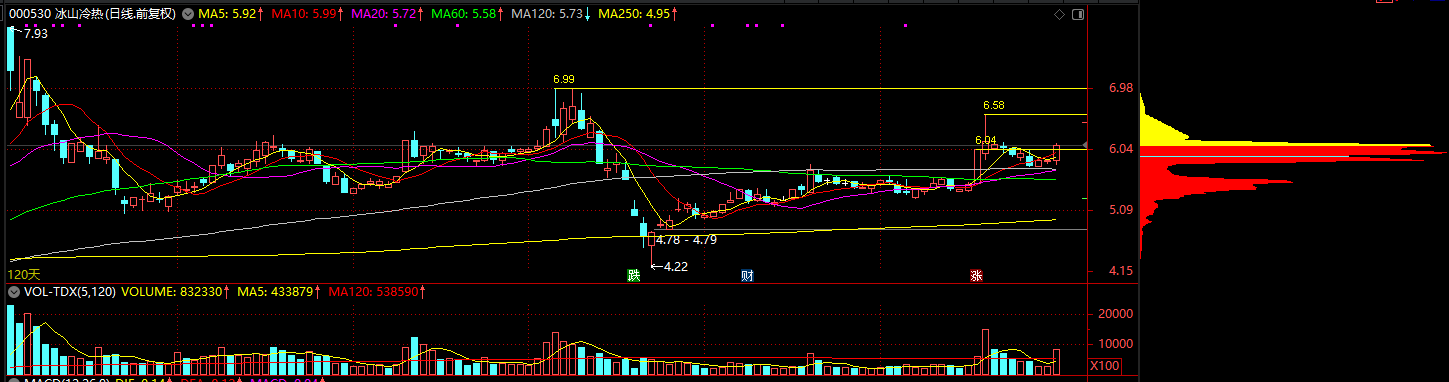Click the 4.15 price axis label
The height and width of the screenshot is (382, 1449).
click(1121, 272)
